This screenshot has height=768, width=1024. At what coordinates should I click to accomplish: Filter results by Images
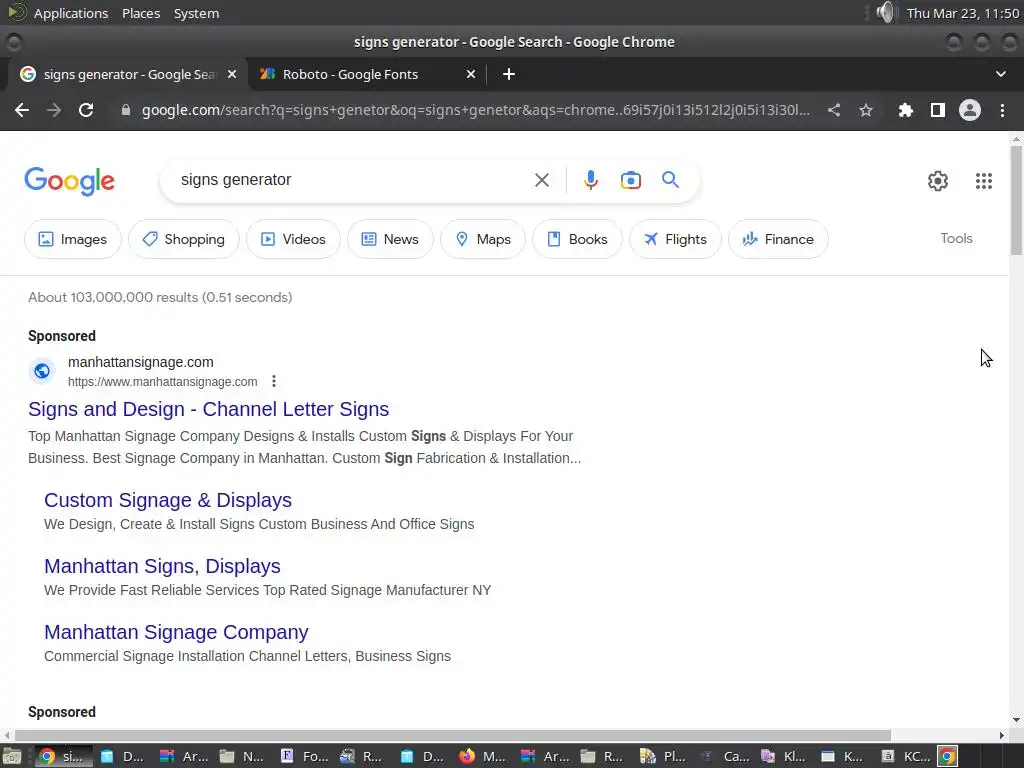(x=72, y=239)
